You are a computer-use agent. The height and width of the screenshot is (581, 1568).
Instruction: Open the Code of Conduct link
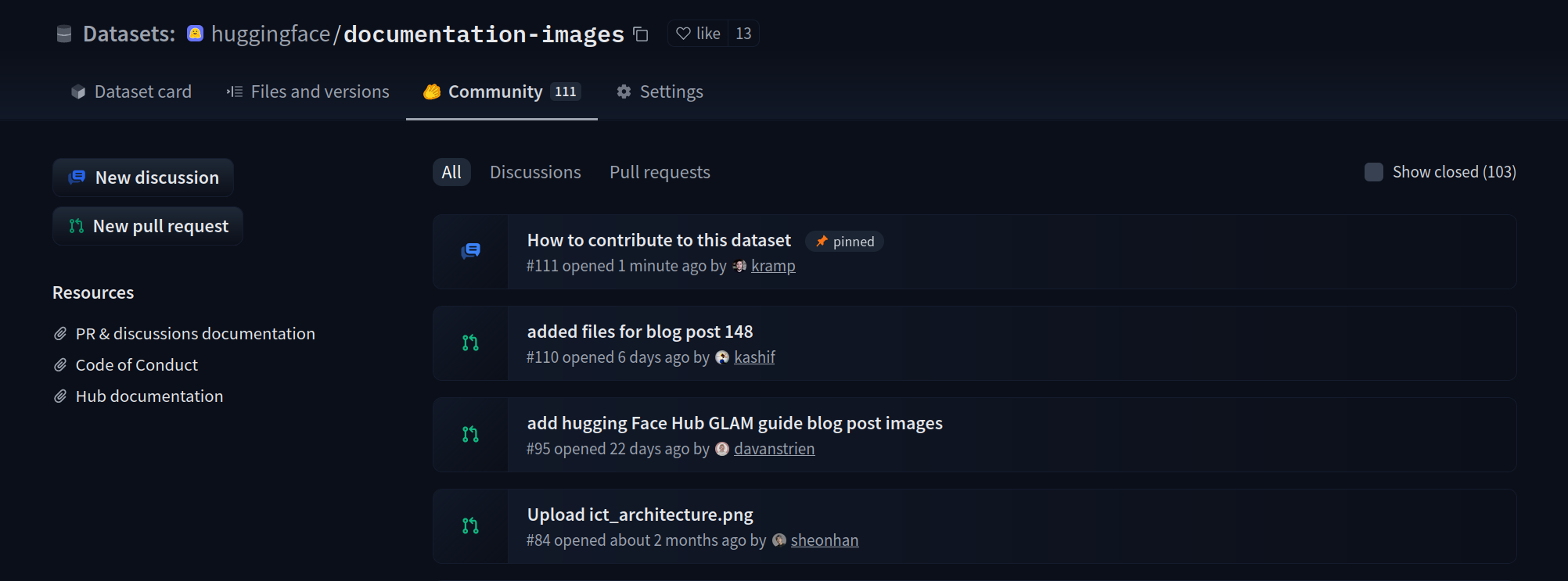tap(136, 364)
